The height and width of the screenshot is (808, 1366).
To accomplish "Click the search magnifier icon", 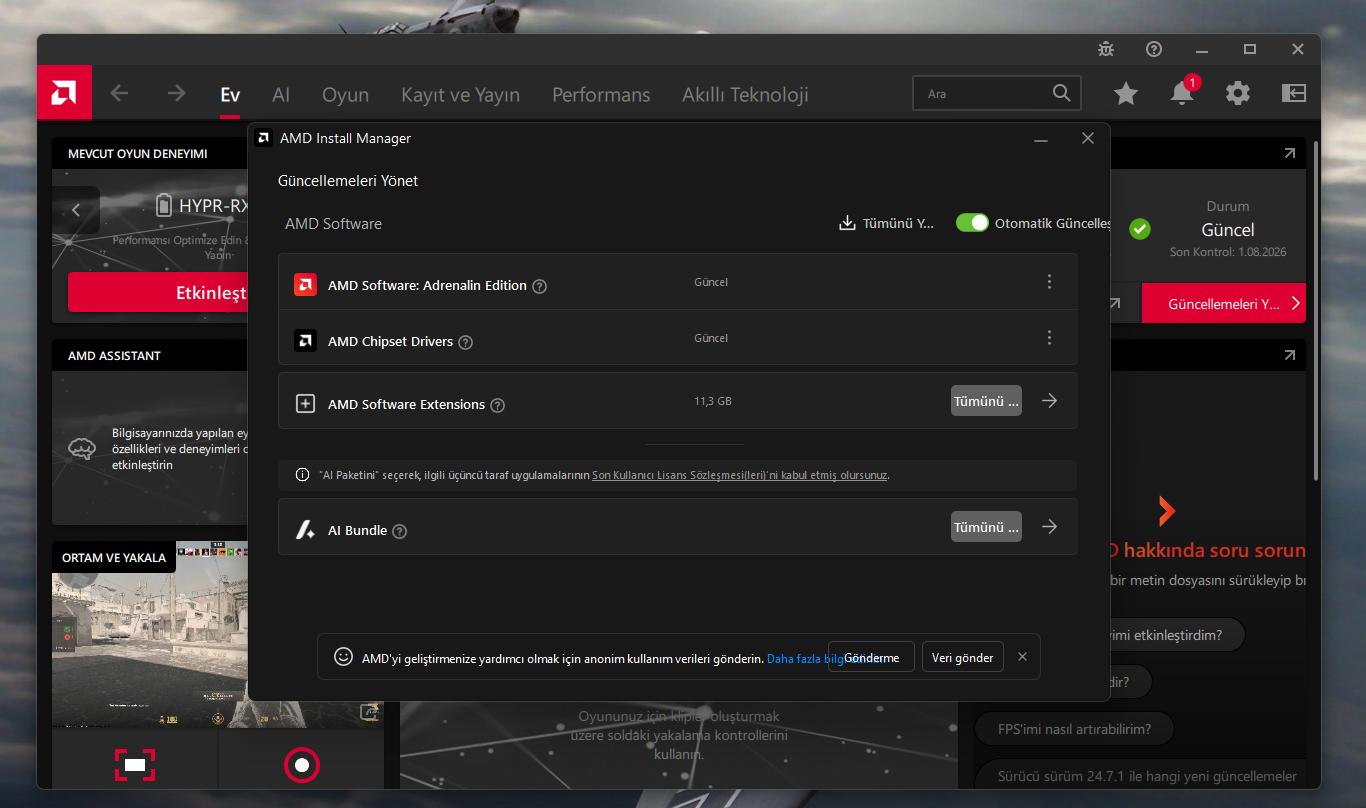I will tap(1062, 93).
